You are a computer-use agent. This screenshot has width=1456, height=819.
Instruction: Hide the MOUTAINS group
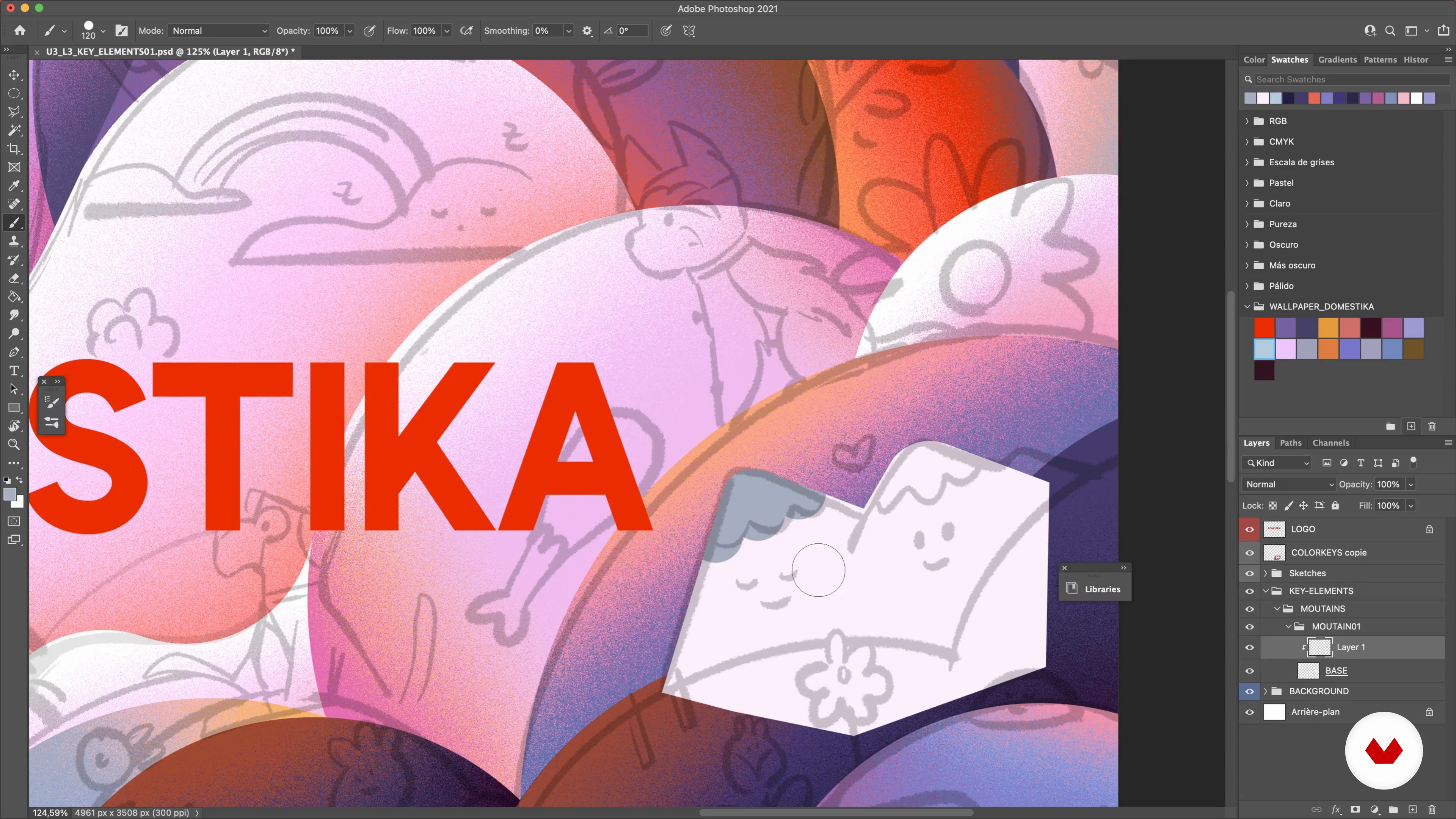pos(1249,609)
